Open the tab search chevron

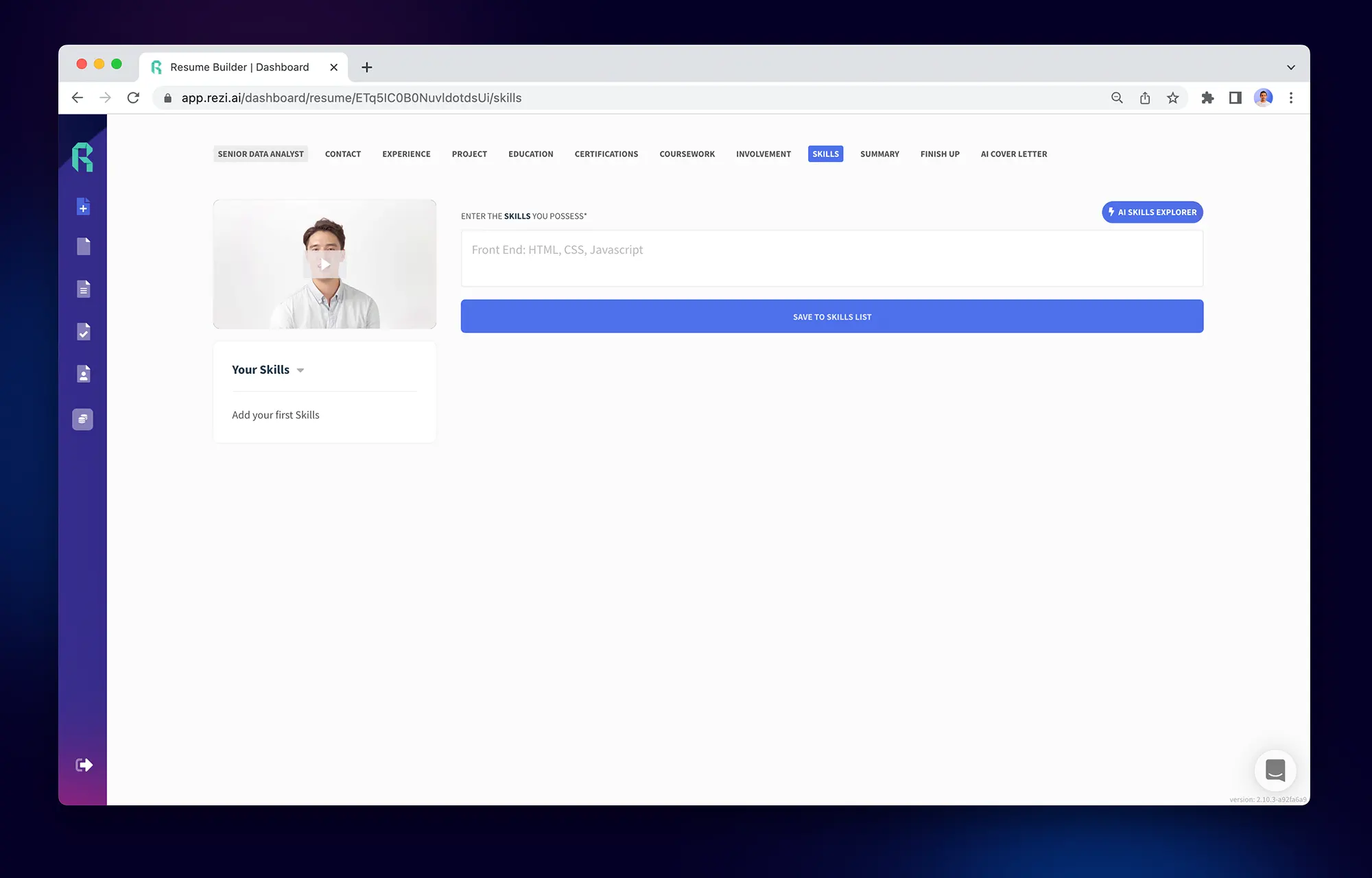pos(1291,67)
